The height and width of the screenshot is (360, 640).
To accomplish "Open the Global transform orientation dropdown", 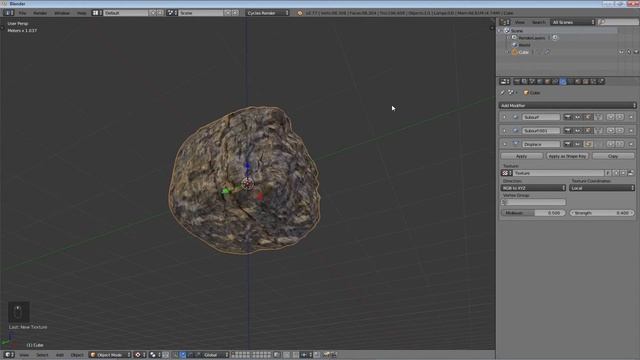I will [216, 355].
